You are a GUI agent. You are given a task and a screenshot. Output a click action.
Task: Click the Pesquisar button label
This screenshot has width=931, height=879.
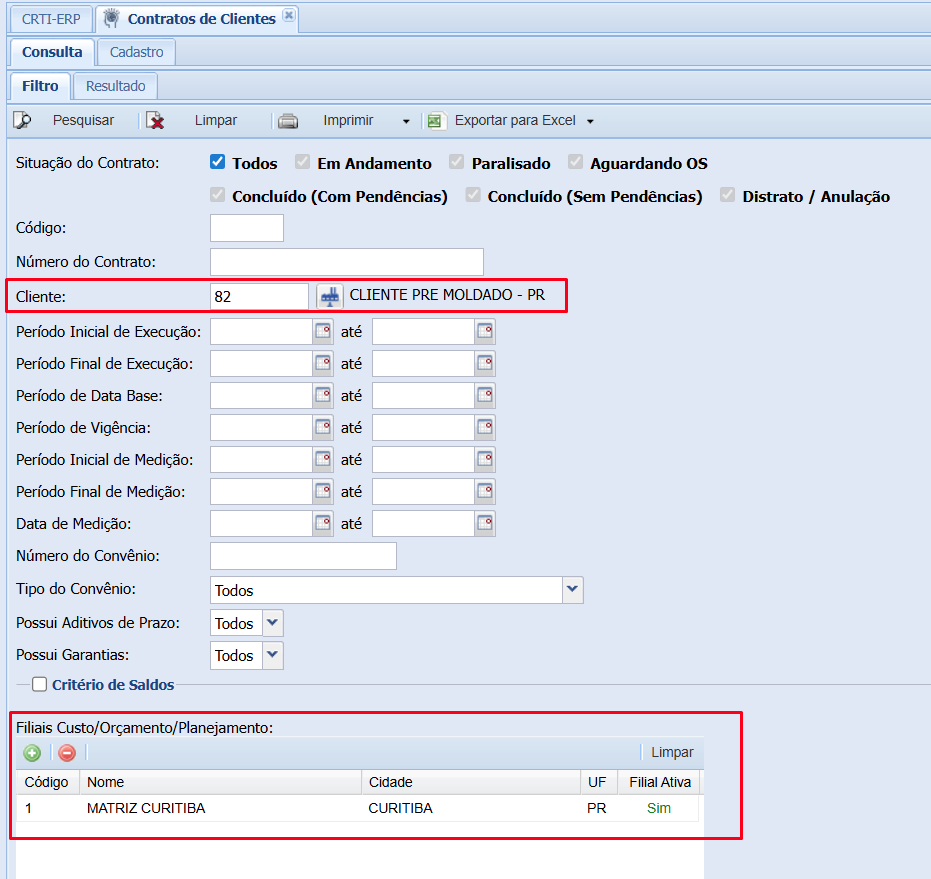pyautogui.click(x=83, y=121)
